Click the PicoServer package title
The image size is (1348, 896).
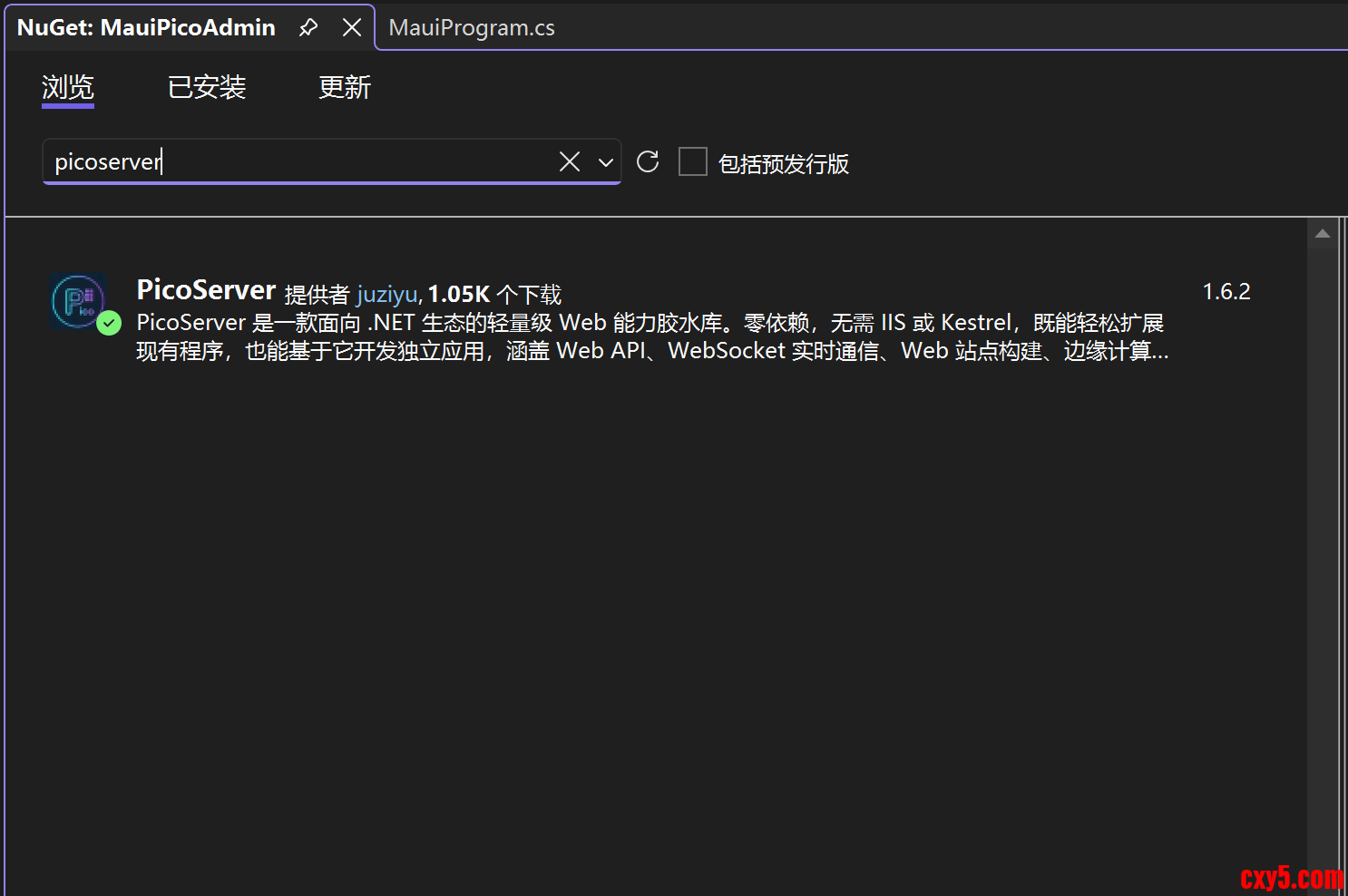pyautogui.click(x=206, y=290)
